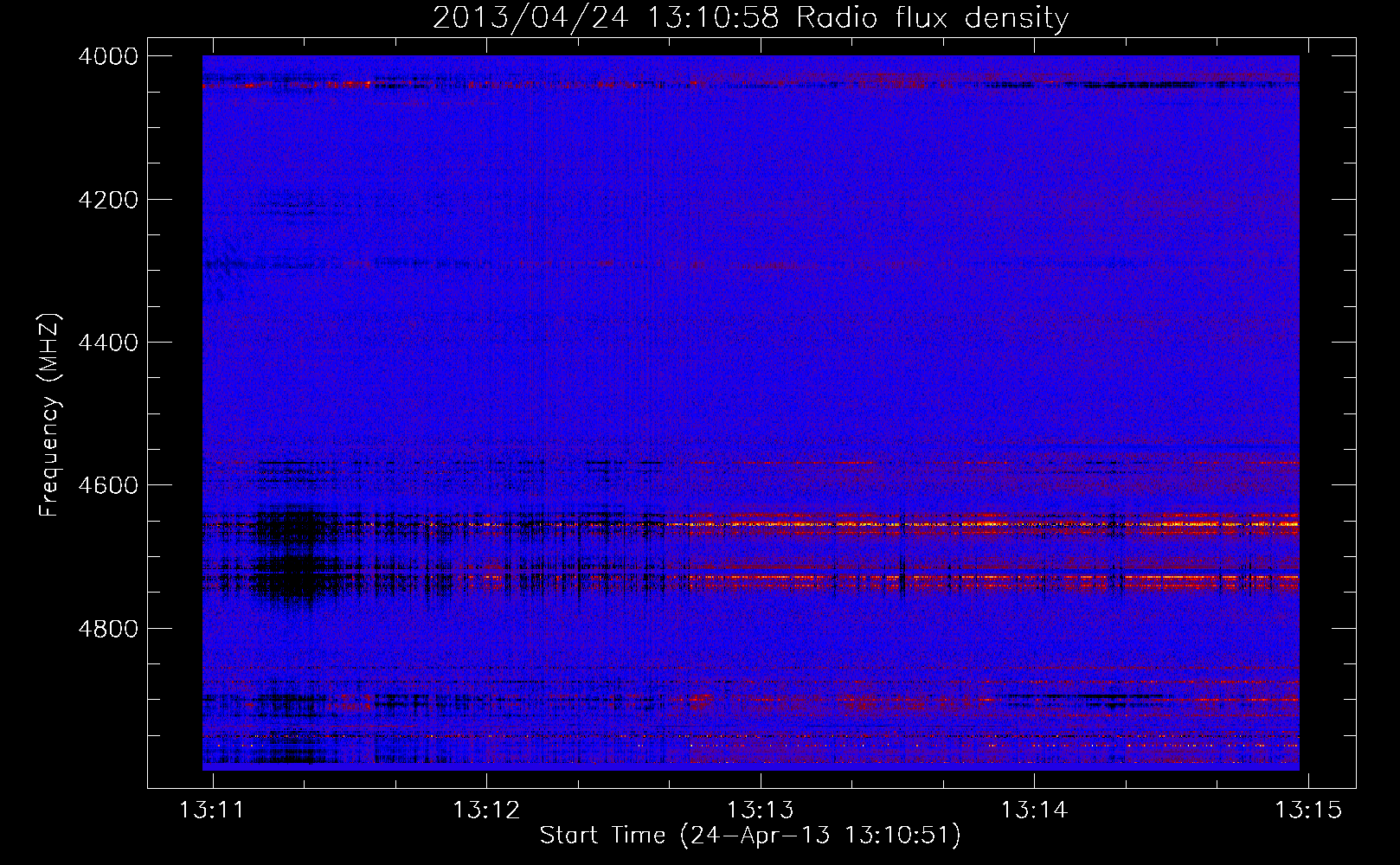
Task: Click the plot title '2013/04/24 13:10:58 Radio flux density'
Action: [x=750, y=18]
